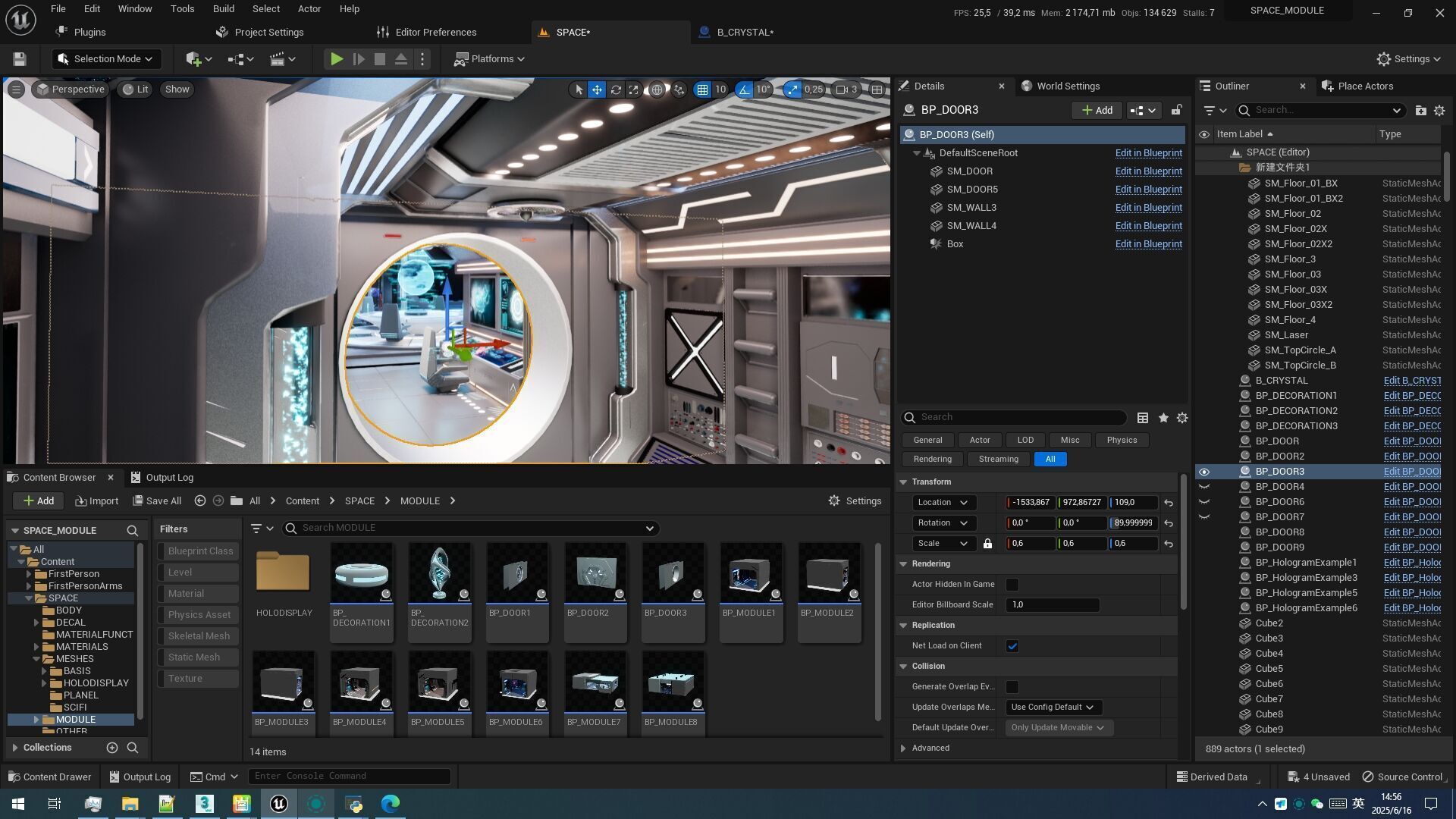
Task: Toggle grid snapping icon in the viewport
Action: (x=703, y=89)
